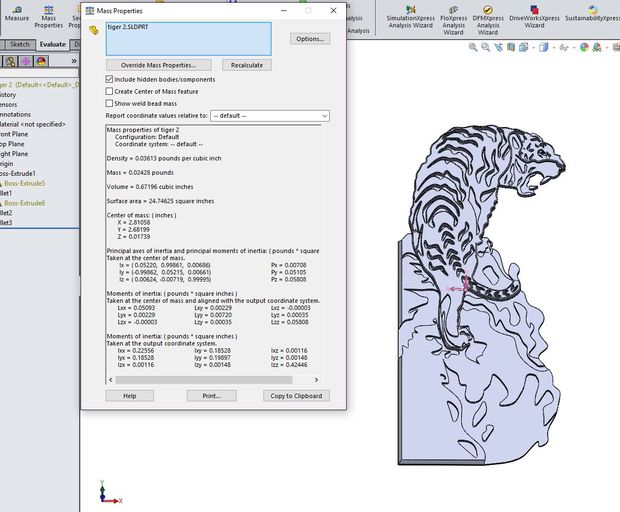Open Apply Scene dropdown arrow
The image size is (620, 512).
point(607,48)
